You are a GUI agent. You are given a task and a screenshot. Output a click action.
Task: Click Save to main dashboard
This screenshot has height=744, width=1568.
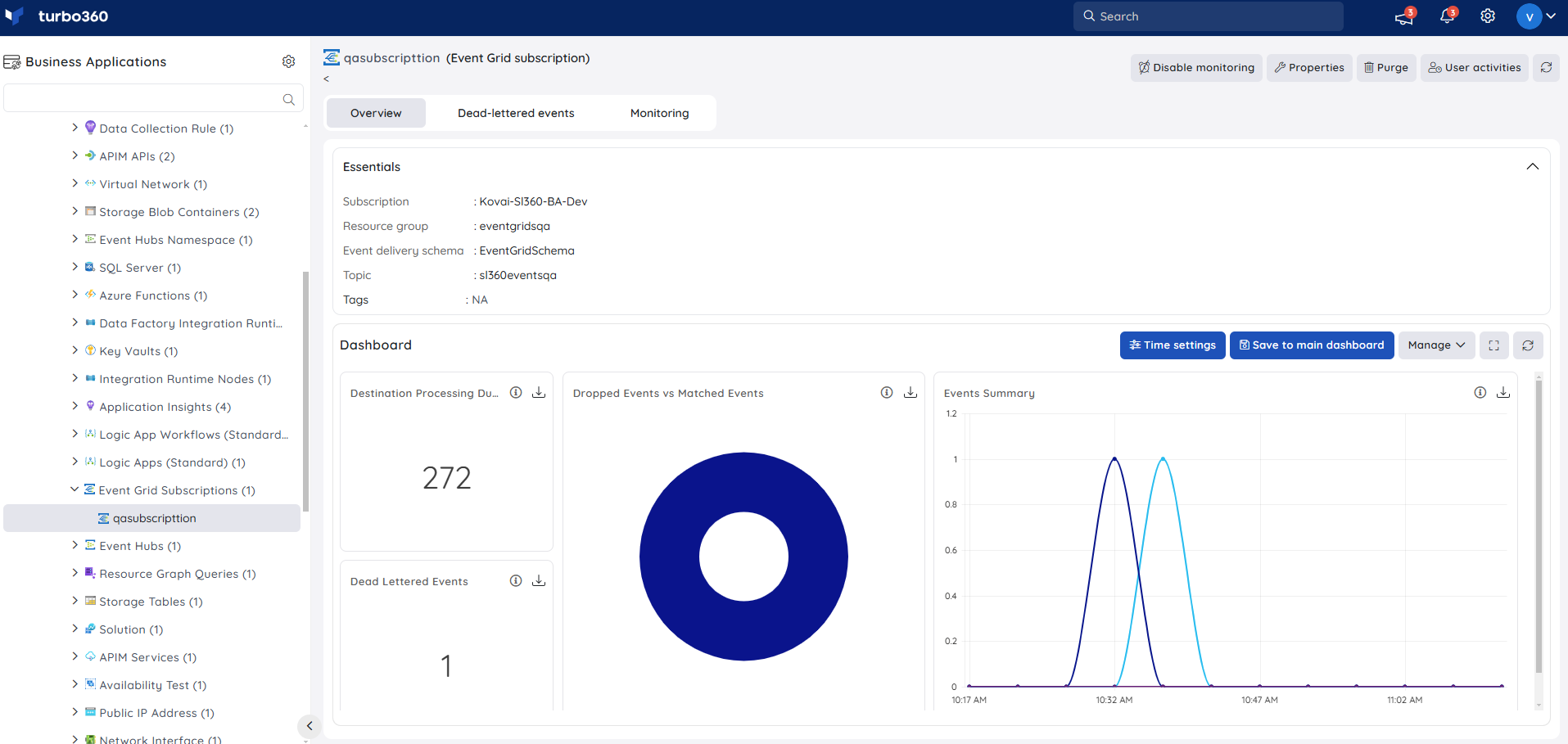1312,345
